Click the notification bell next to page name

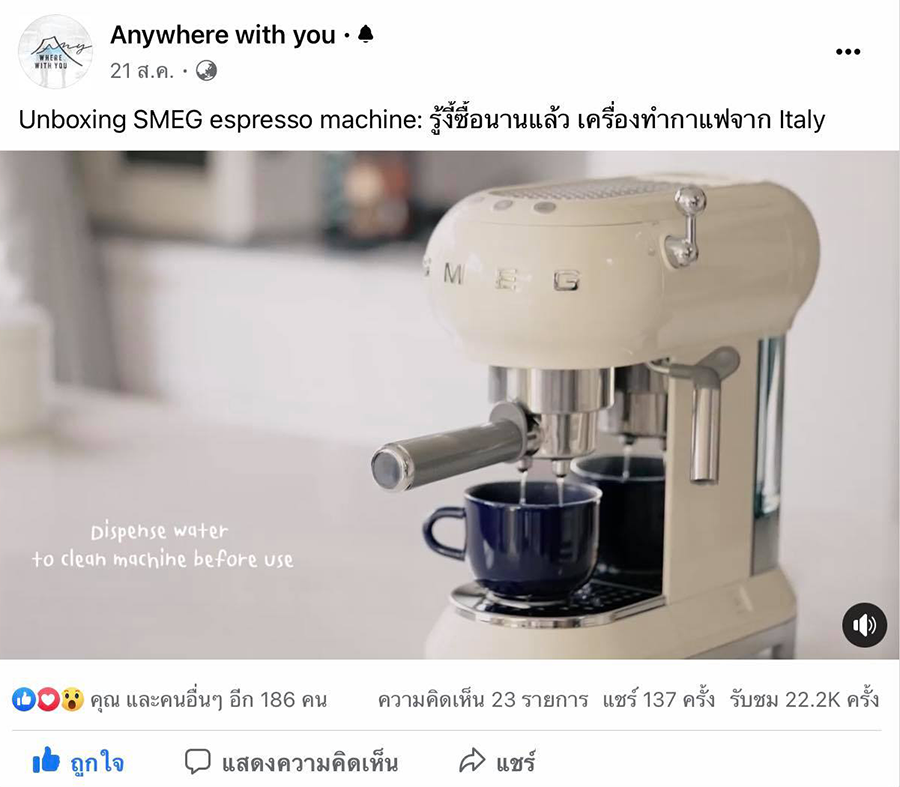coord(366,34)
